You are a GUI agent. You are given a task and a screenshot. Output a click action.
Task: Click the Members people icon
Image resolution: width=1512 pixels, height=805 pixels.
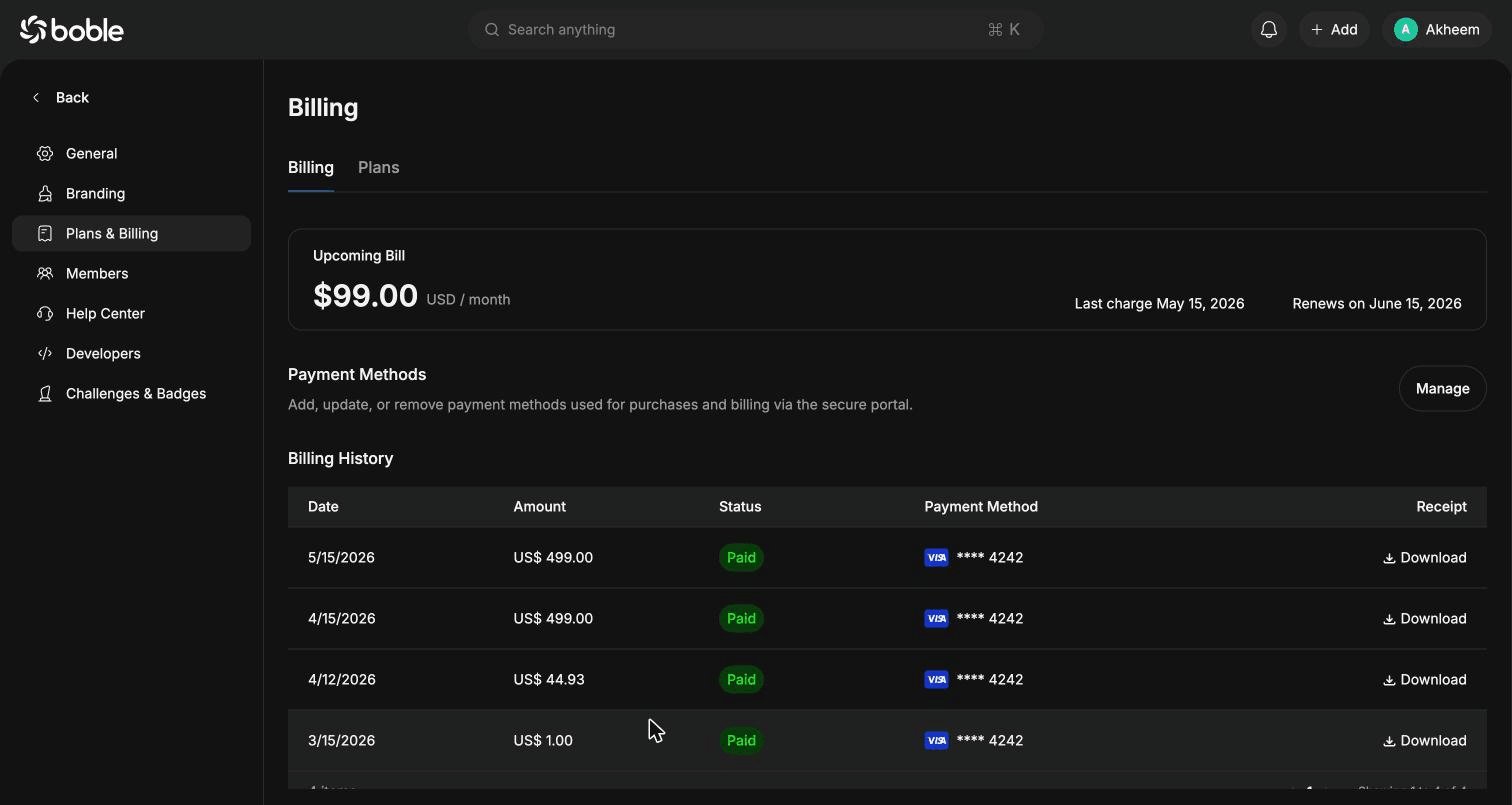[45, 273]
